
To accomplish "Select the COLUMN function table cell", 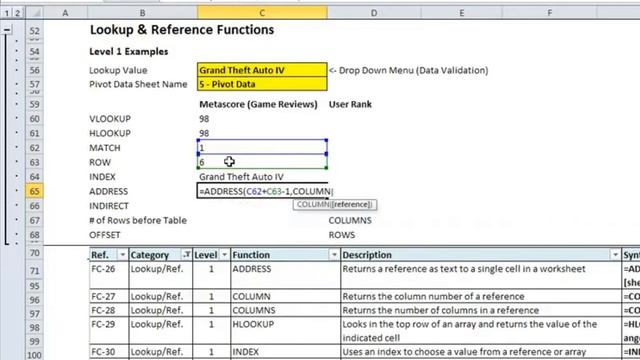I will click(x=285, y=296).
